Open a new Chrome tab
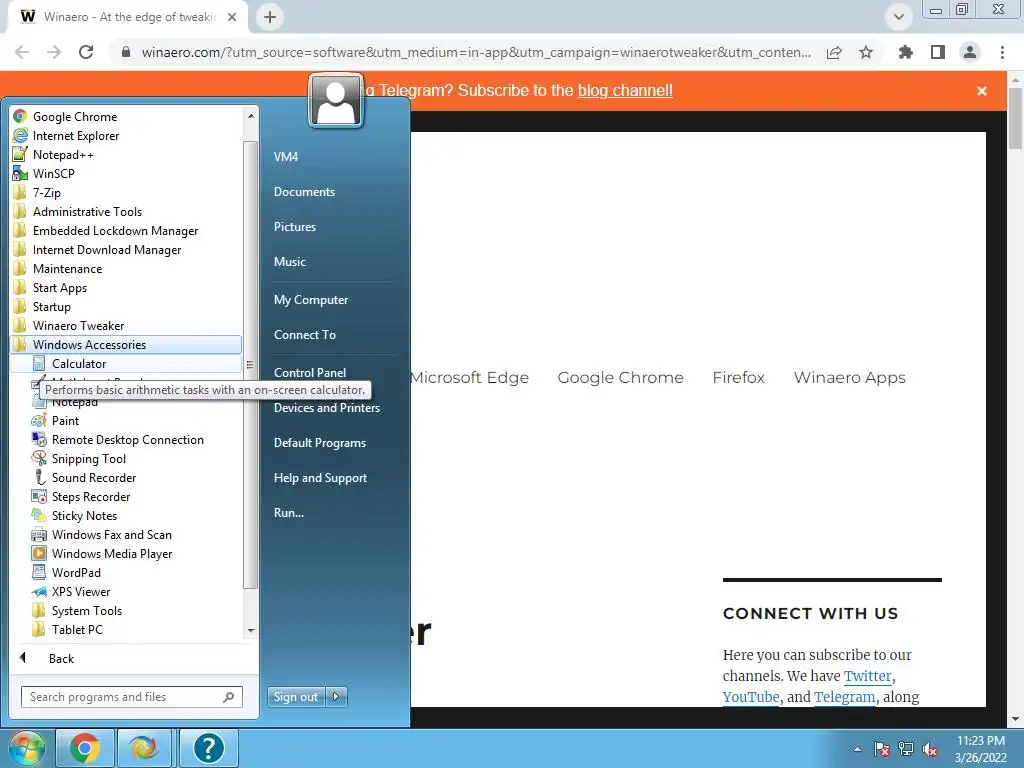The height and width of the screenshot is (768, 1024). 270,17
